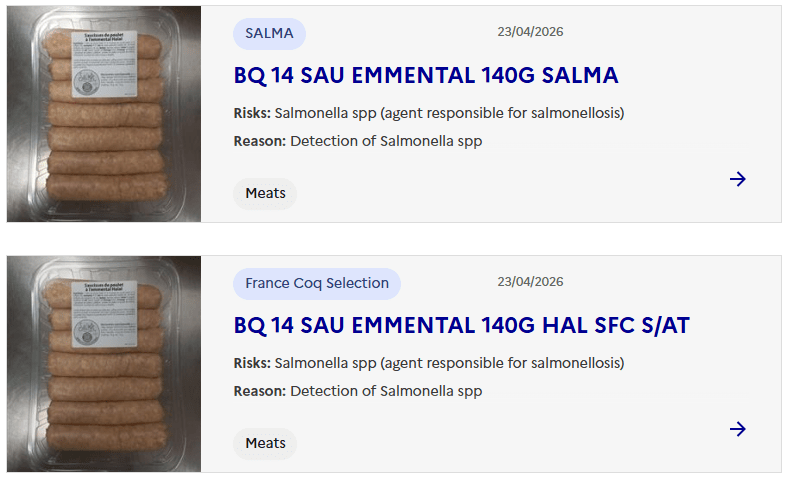Image resolution: width=791 pixels, height=487 pixels.
Task: Click the arrow icon on the HAL SFC S/AT card
Action: click(x=737, y=429)
